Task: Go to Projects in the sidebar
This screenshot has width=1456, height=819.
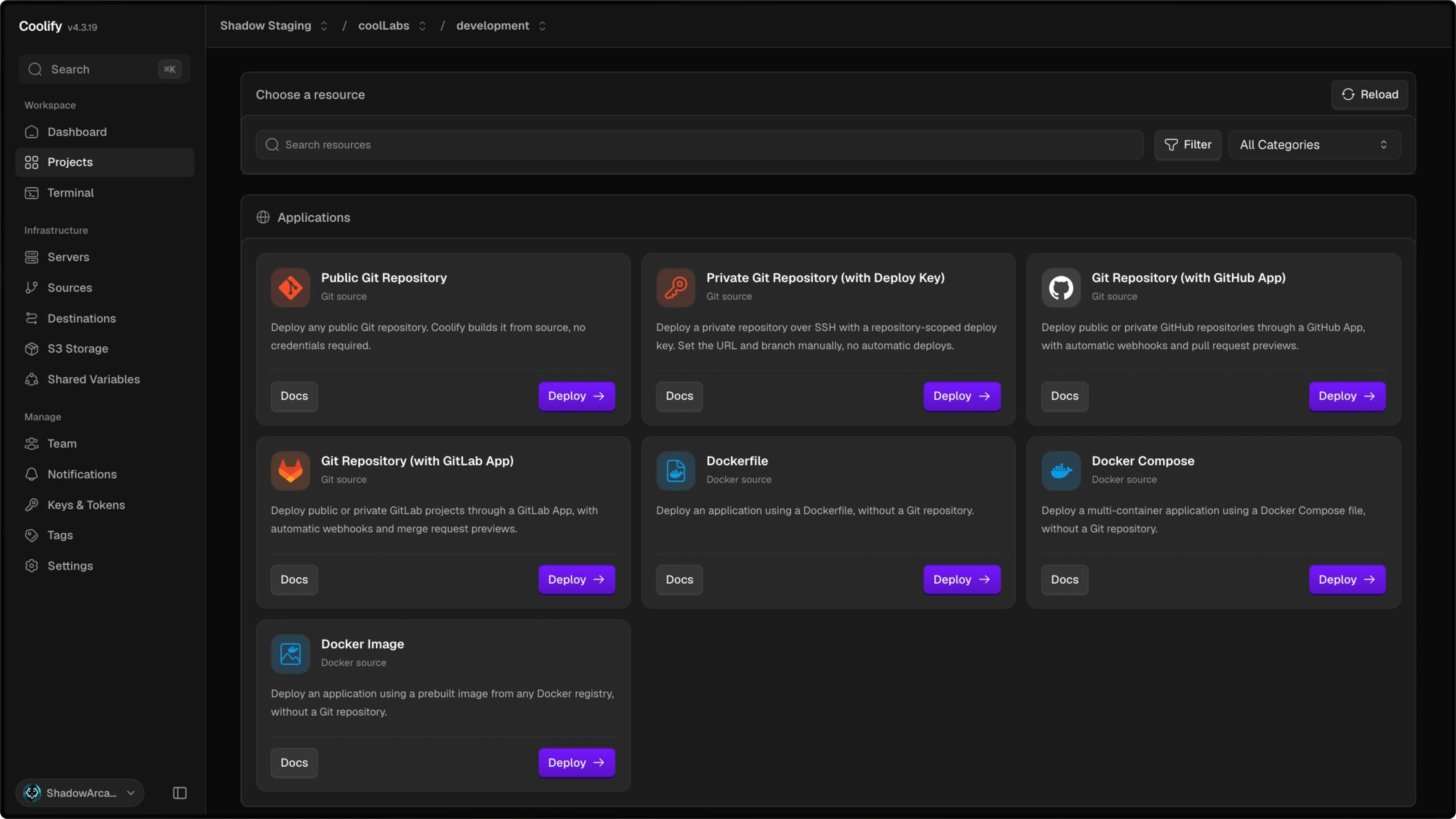Action: [x=105, y=162]
